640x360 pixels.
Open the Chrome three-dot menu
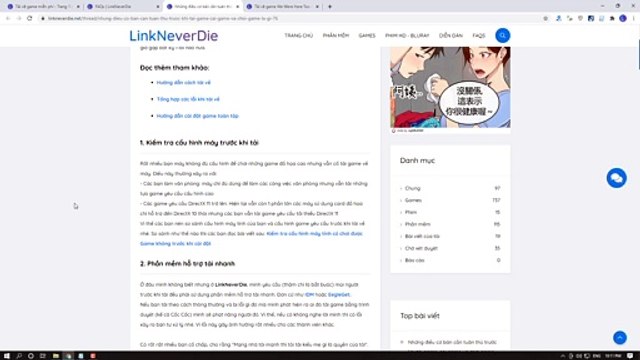634,18
